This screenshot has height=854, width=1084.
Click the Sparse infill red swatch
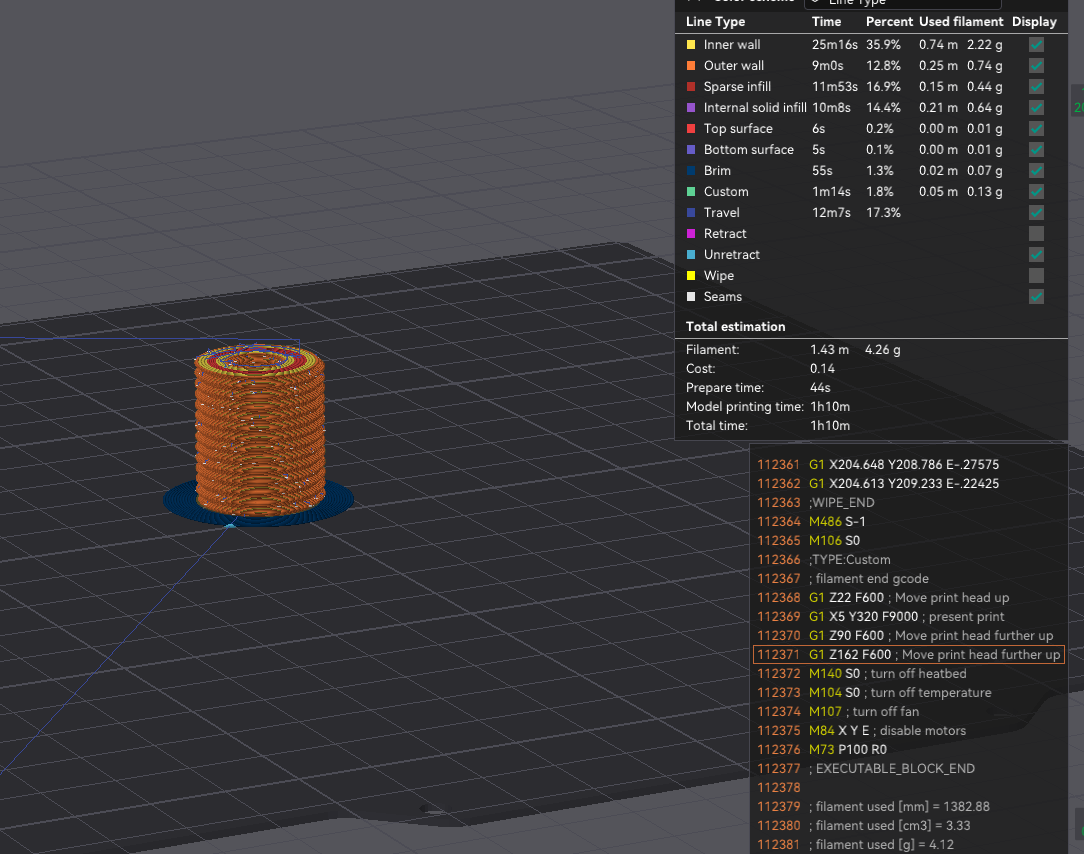click(x=691, y=86)
